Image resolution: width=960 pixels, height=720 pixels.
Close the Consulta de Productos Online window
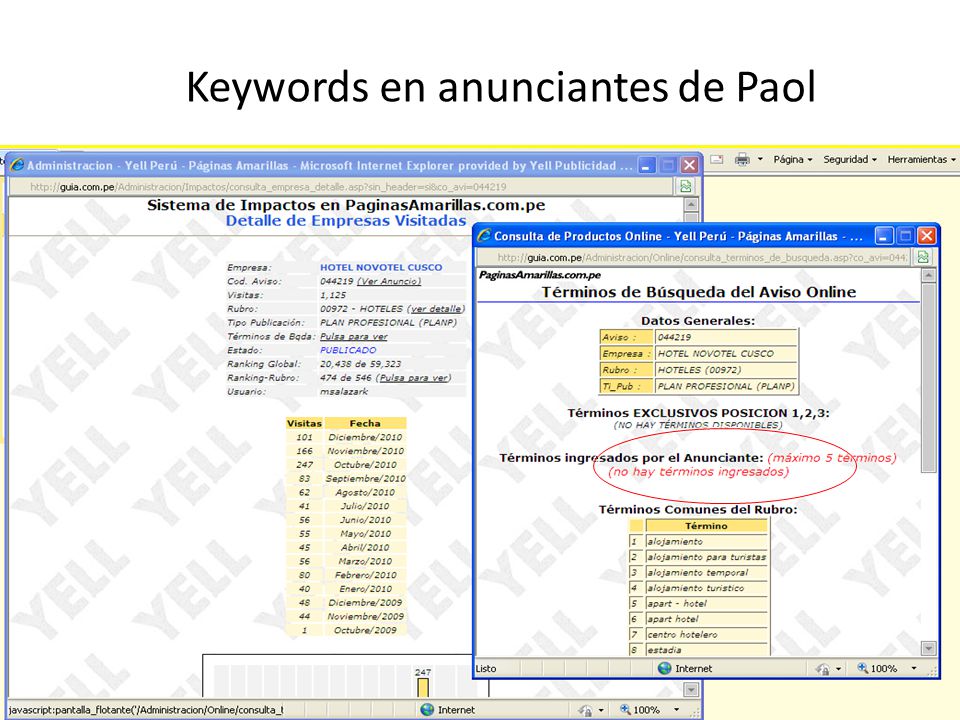point(927,236)
